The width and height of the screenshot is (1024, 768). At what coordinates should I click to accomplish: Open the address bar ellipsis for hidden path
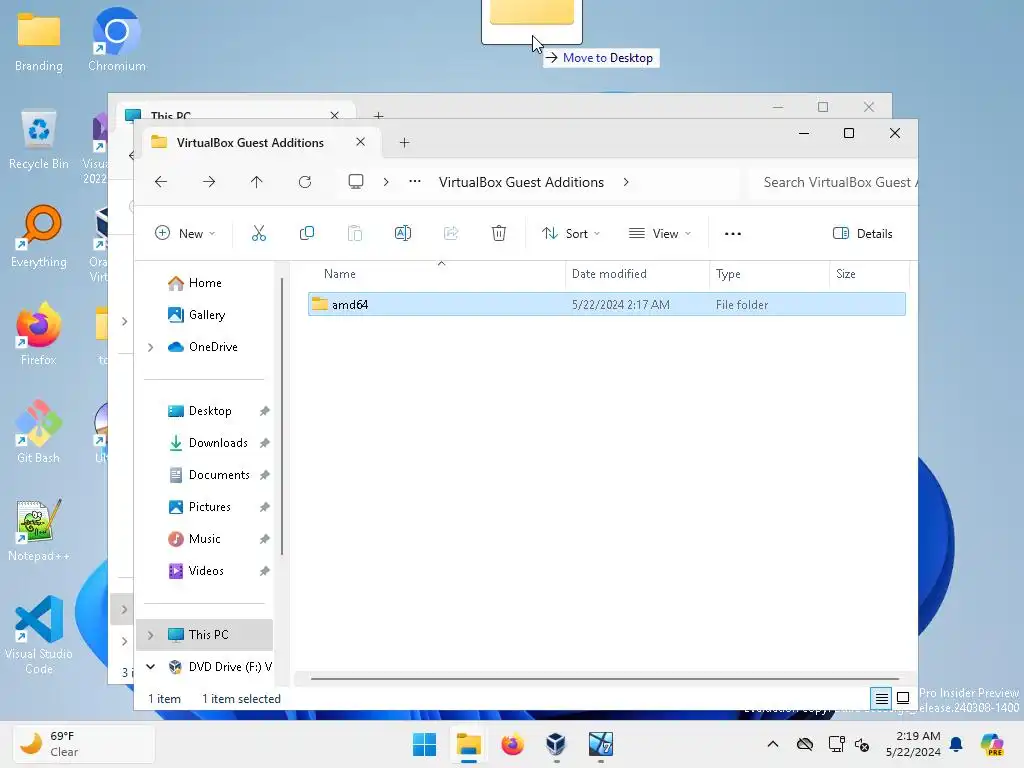(415, 182)
